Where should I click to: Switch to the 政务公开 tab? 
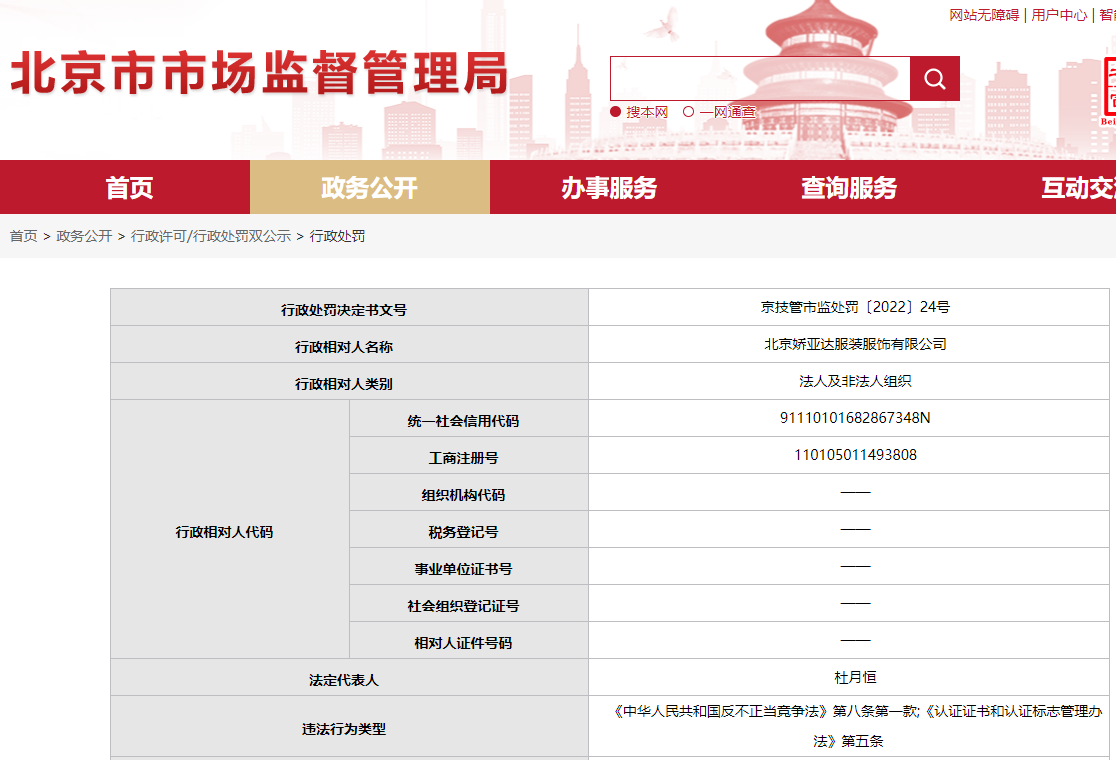370,185
